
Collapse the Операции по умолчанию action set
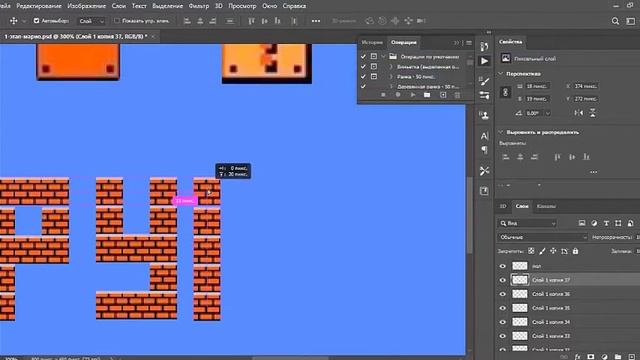click(x=383, y=56)
